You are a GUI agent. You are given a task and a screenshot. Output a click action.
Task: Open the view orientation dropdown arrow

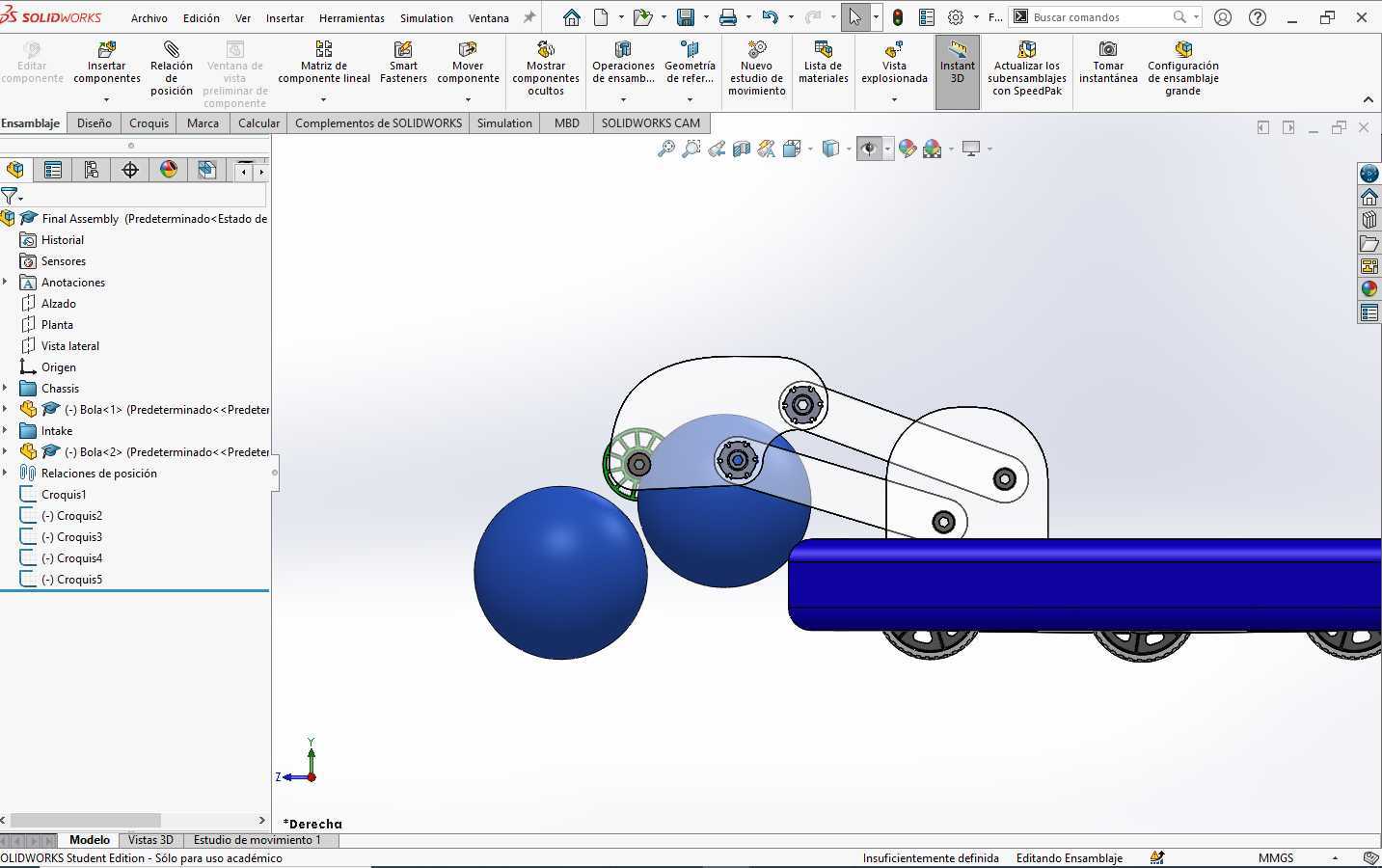click(x=811, y=149)
